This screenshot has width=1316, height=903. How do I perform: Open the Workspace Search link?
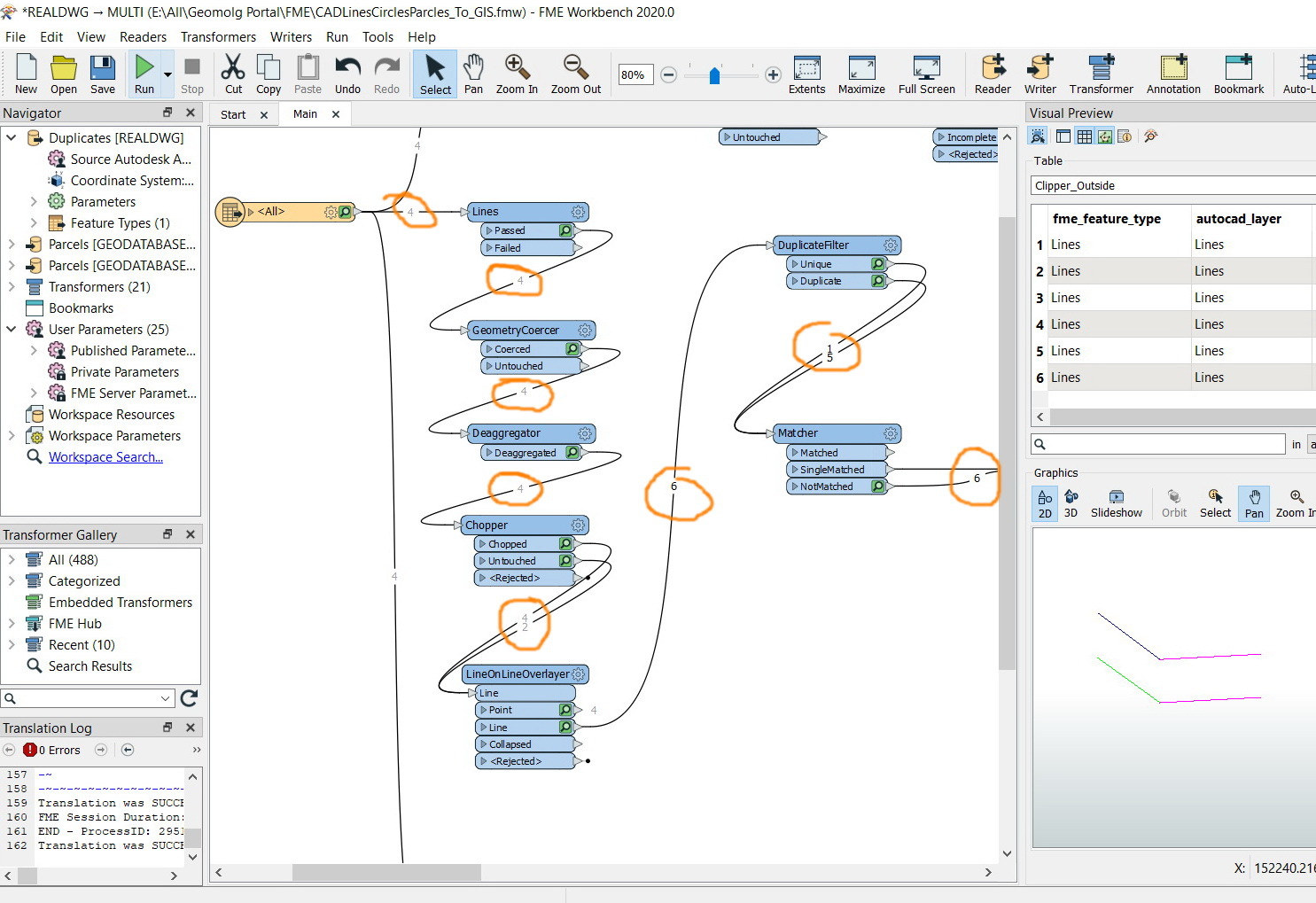(x=105, y=457)
